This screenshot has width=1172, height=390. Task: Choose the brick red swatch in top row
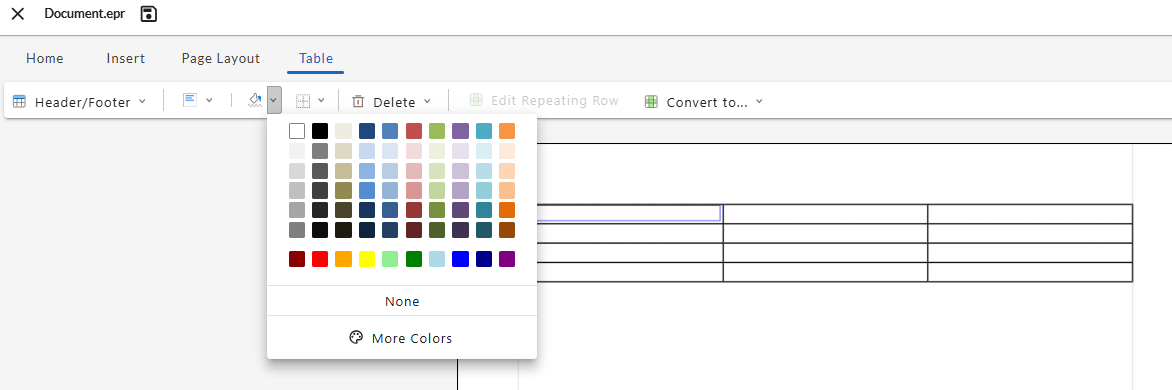coord(414,131)
